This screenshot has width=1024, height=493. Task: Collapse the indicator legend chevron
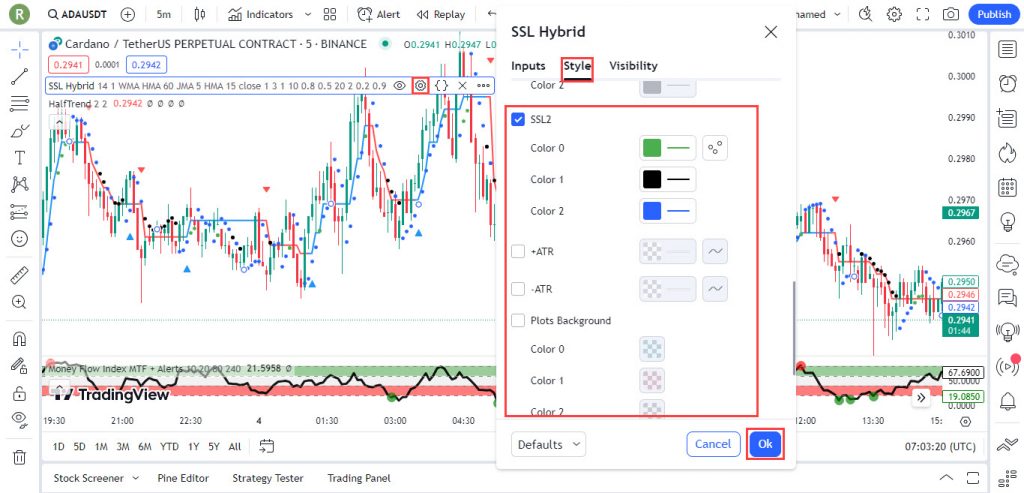(x=59, y=122)
